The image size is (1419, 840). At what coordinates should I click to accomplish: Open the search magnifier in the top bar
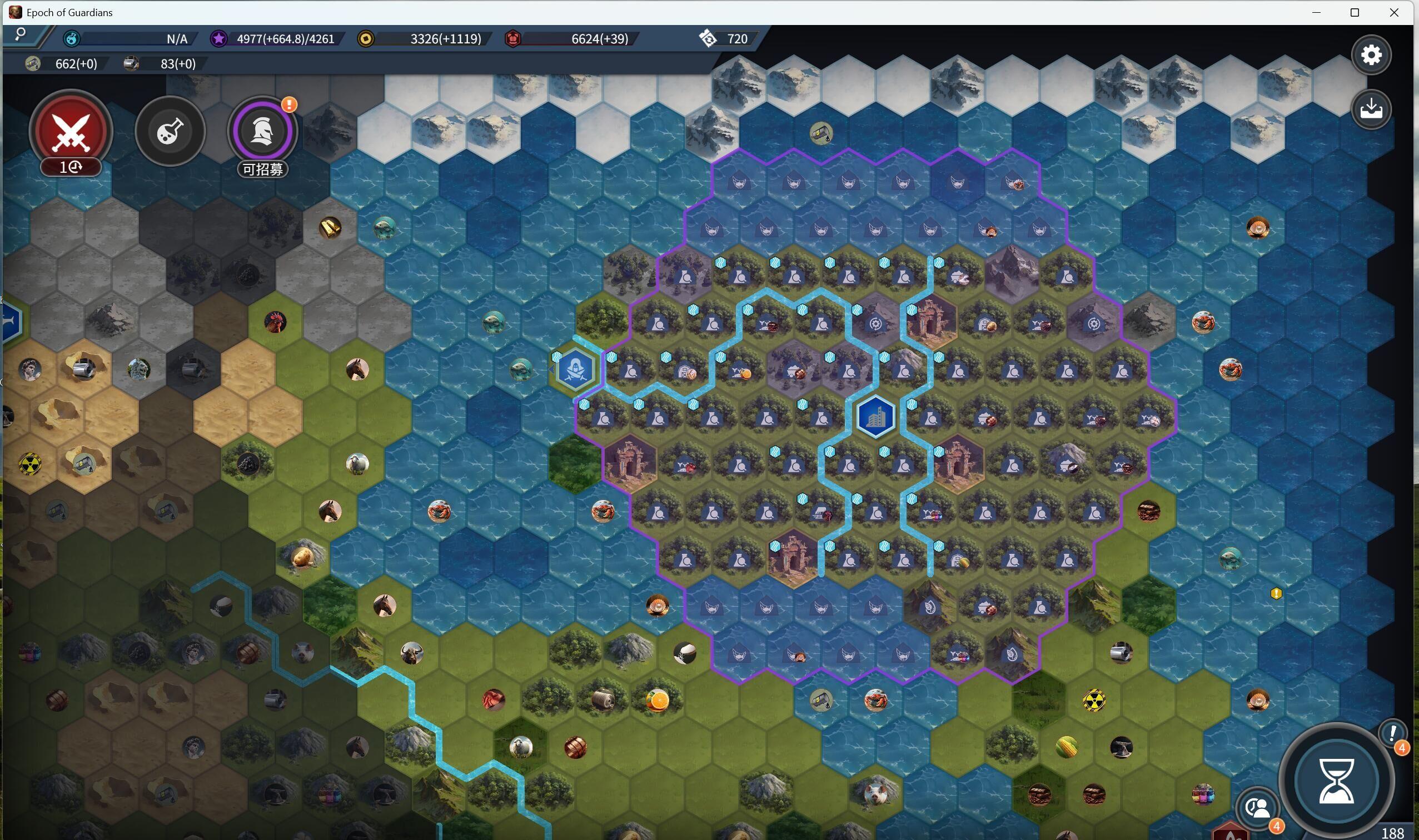(x=21, y=34)
